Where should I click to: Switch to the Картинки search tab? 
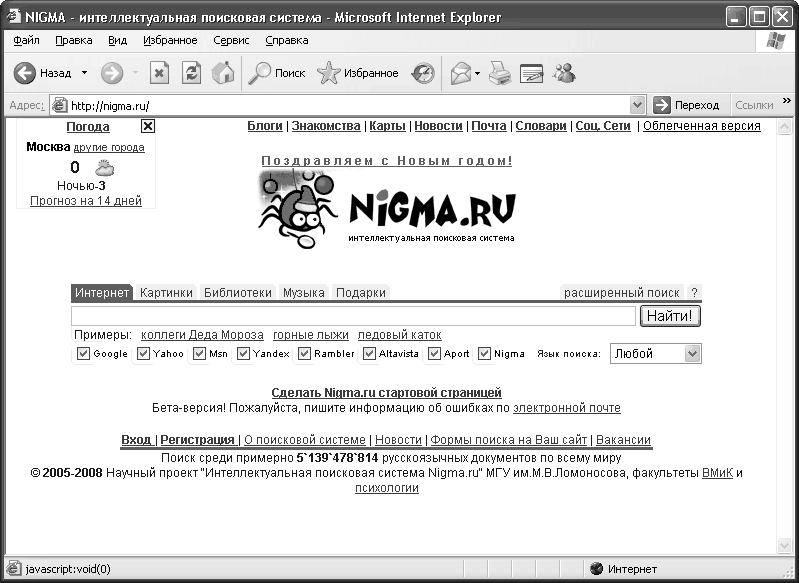(x=166, y=293)
